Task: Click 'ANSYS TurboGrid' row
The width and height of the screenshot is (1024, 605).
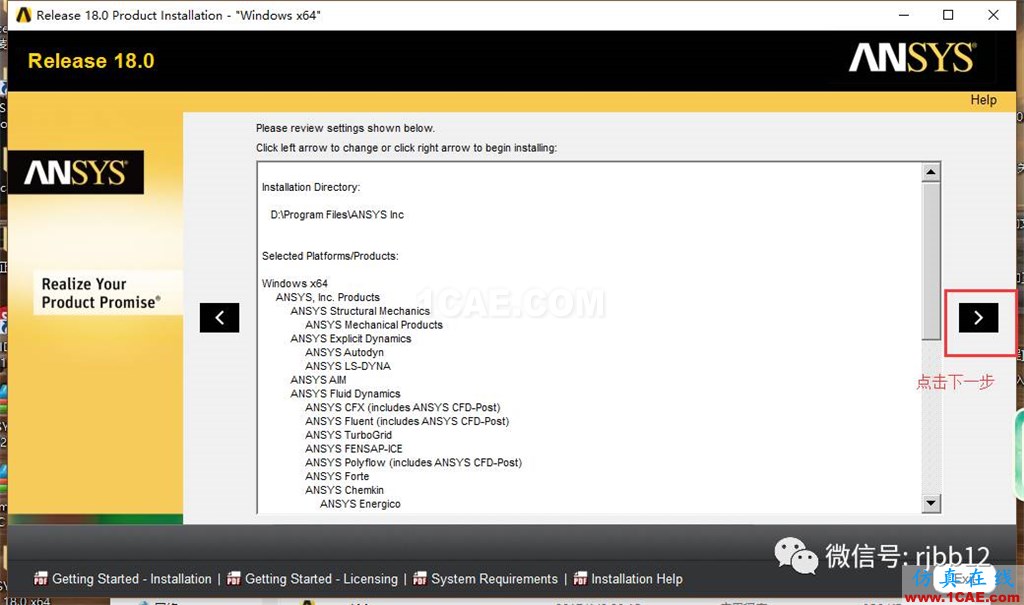Action: click(x=348, y=434)
